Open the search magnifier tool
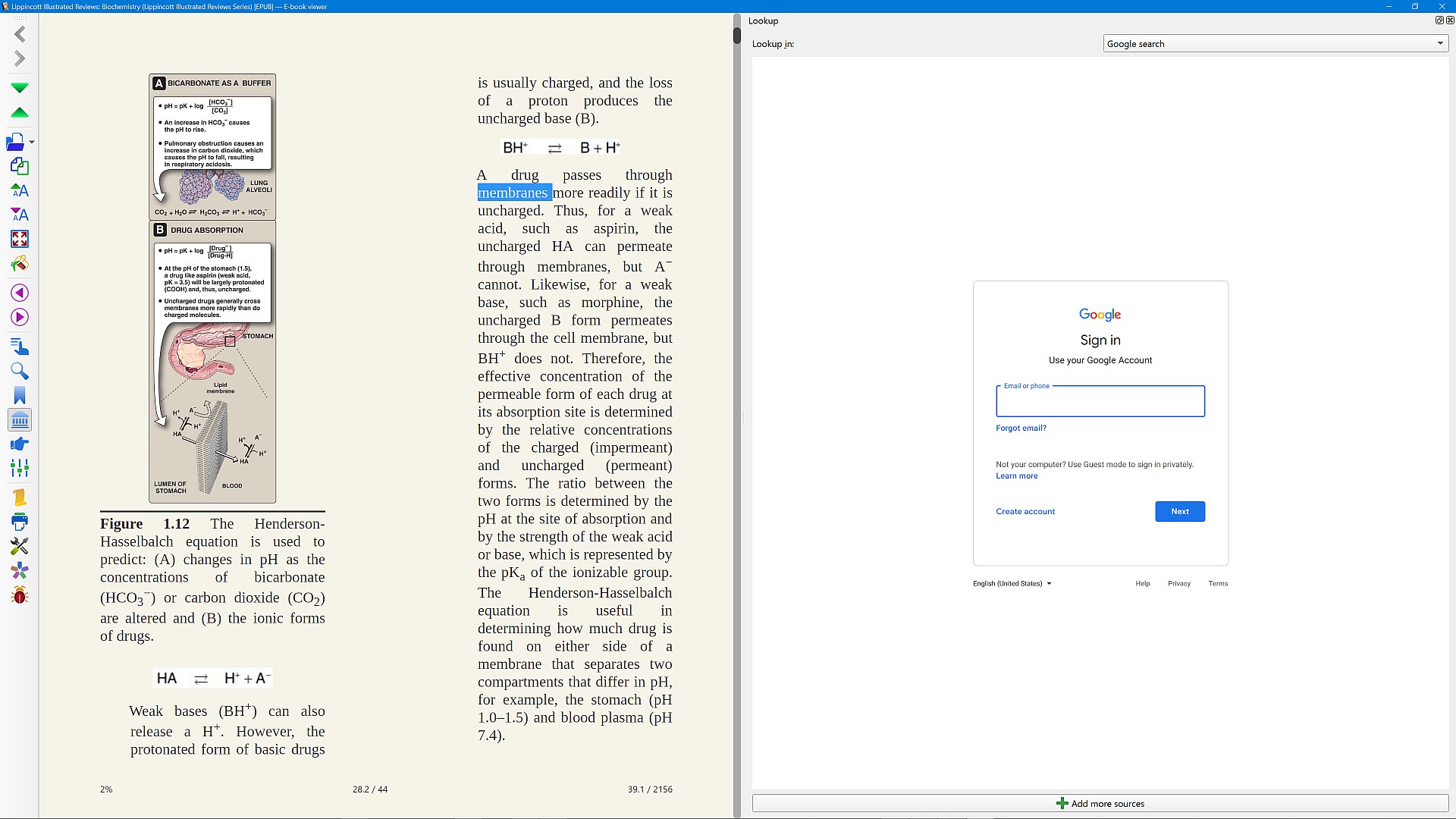Viewport: 1456px width, 819px height. click(20, 372)
